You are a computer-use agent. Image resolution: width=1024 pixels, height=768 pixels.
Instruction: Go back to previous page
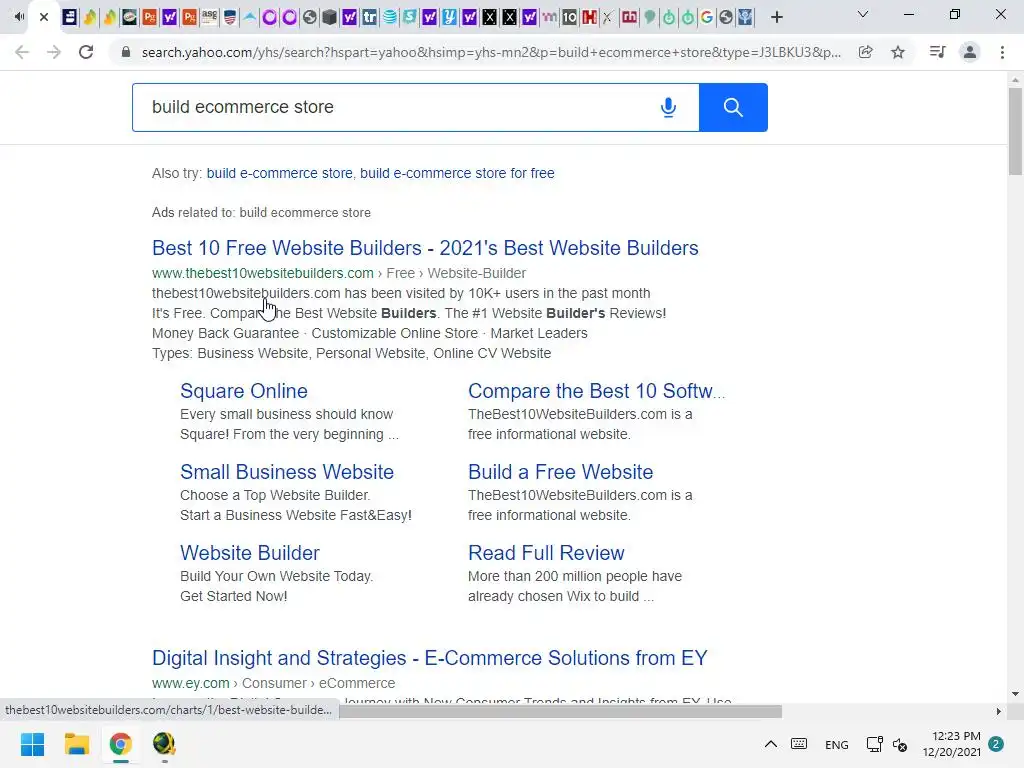pyautogui.click(x=22, y=52)
